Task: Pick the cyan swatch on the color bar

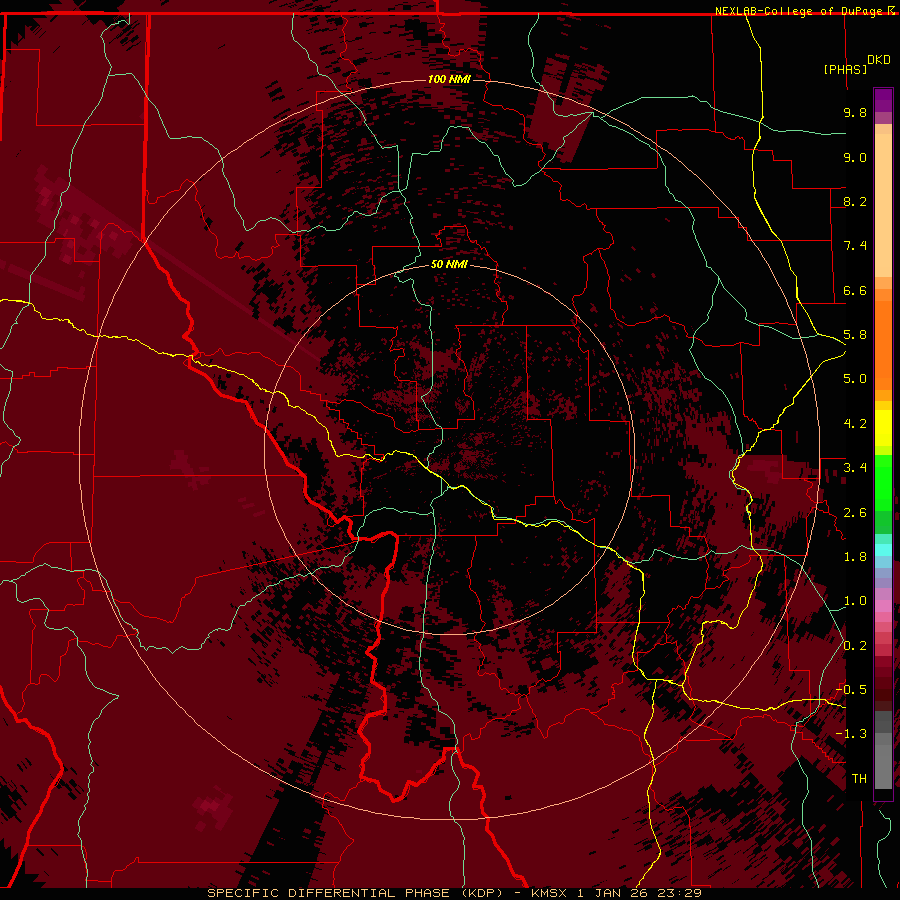Action: (883, 550)
